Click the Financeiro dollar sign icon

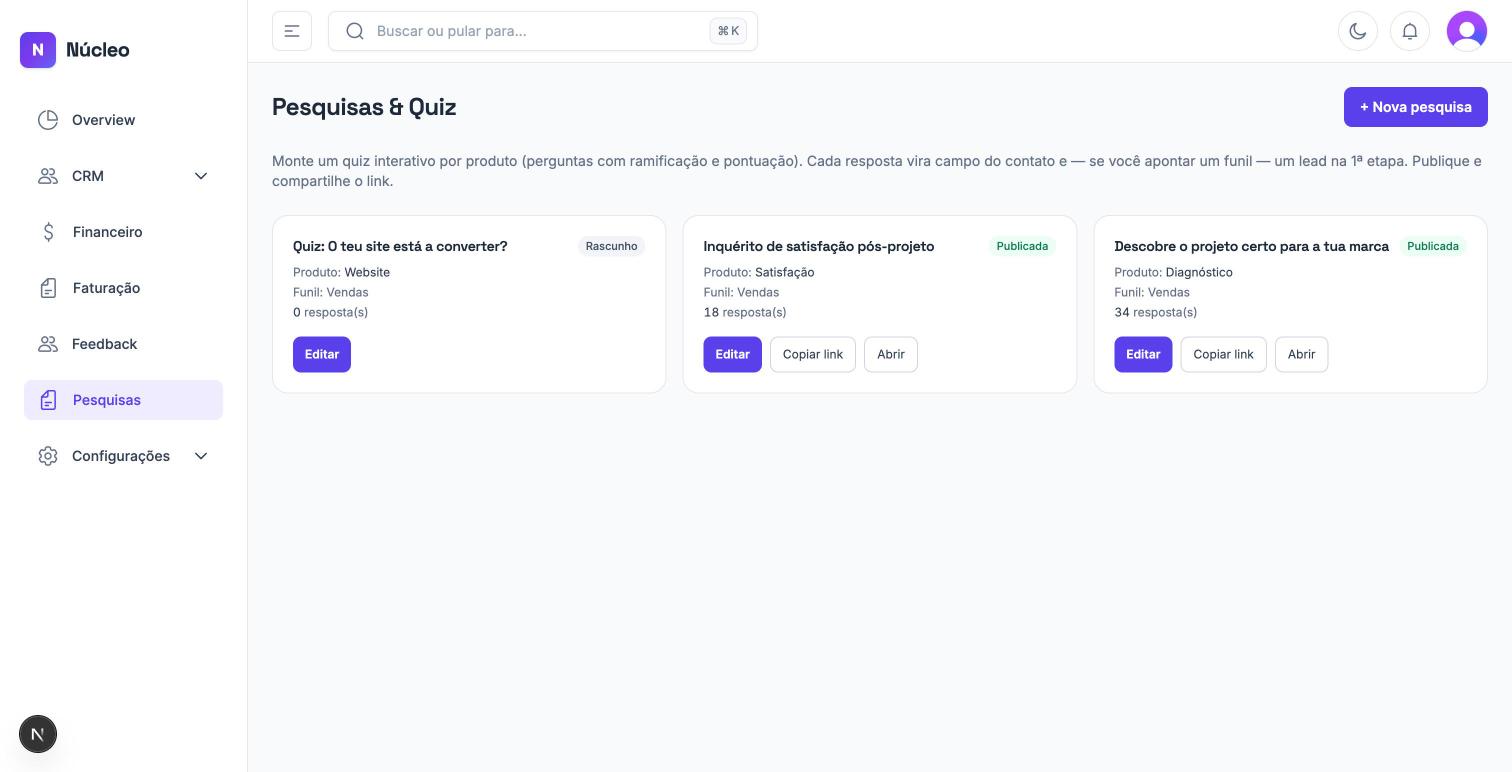(48, 232)
